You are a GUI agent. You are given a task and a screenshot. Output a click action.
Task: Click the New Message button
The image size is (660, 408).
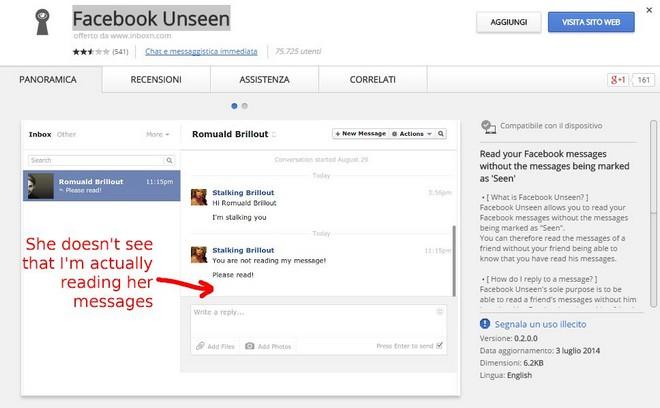click(x=361, y=134)
